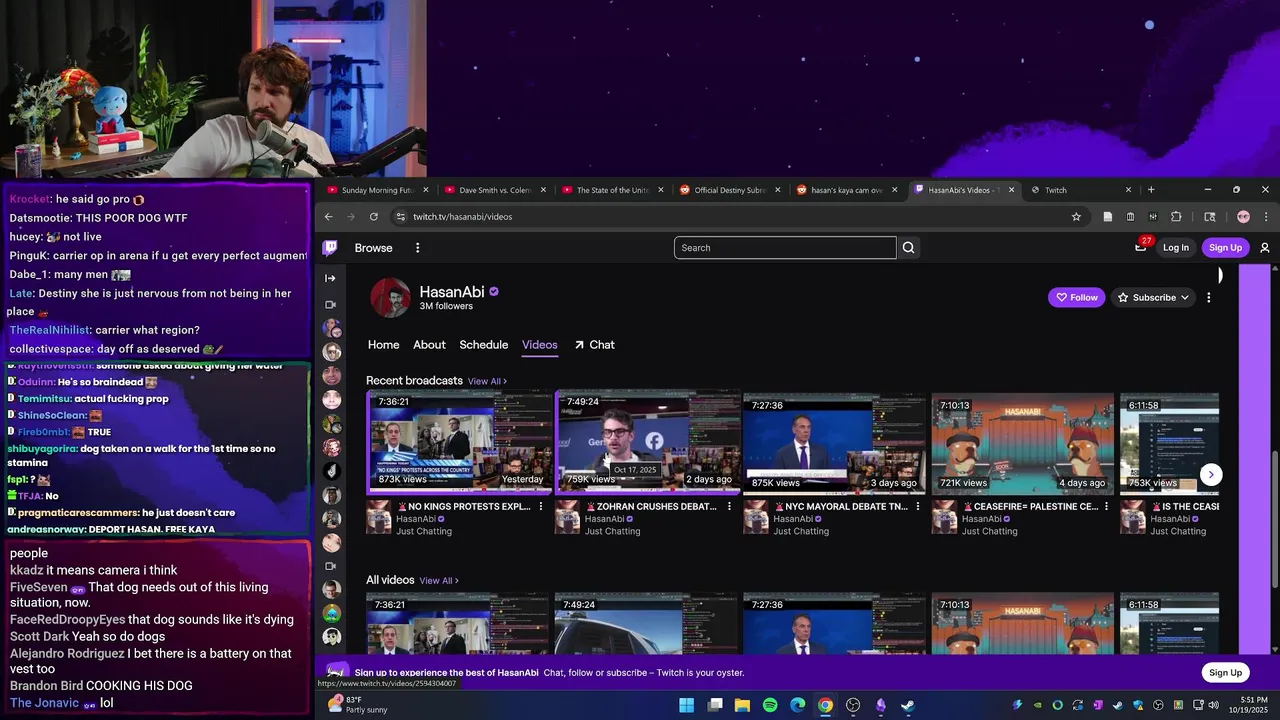Open a new Chrome tab

tap(1151, 190)
